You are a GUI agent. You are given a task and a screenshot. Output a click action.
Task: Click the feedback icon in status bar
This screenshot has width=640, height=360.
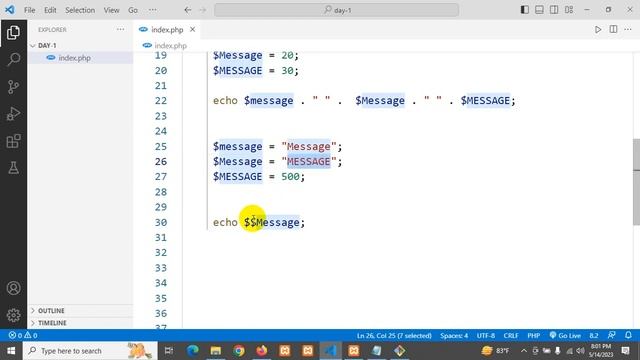point(611,335)
